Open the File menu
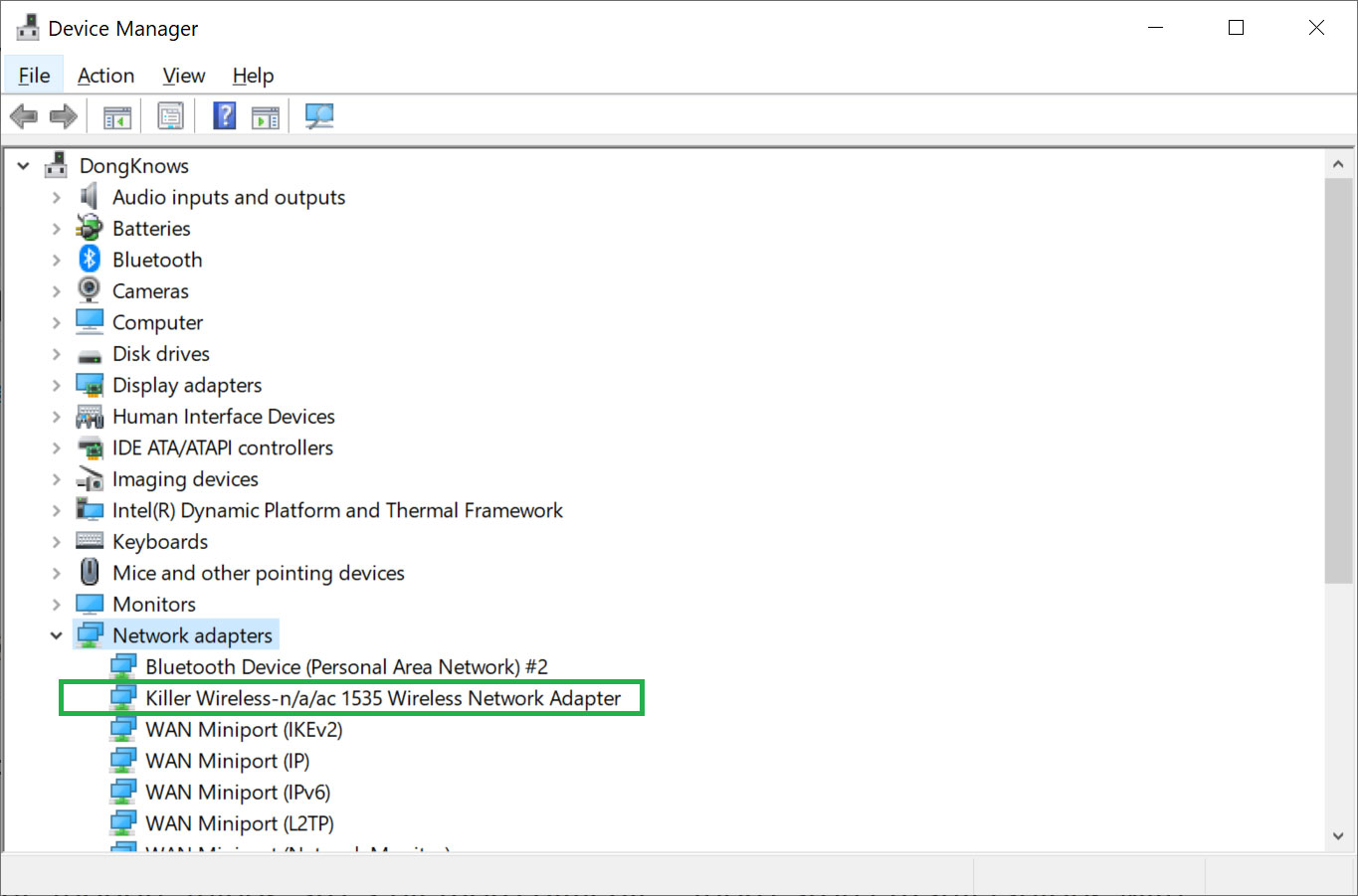1358x896 pixels. click(x=34, y=76)
